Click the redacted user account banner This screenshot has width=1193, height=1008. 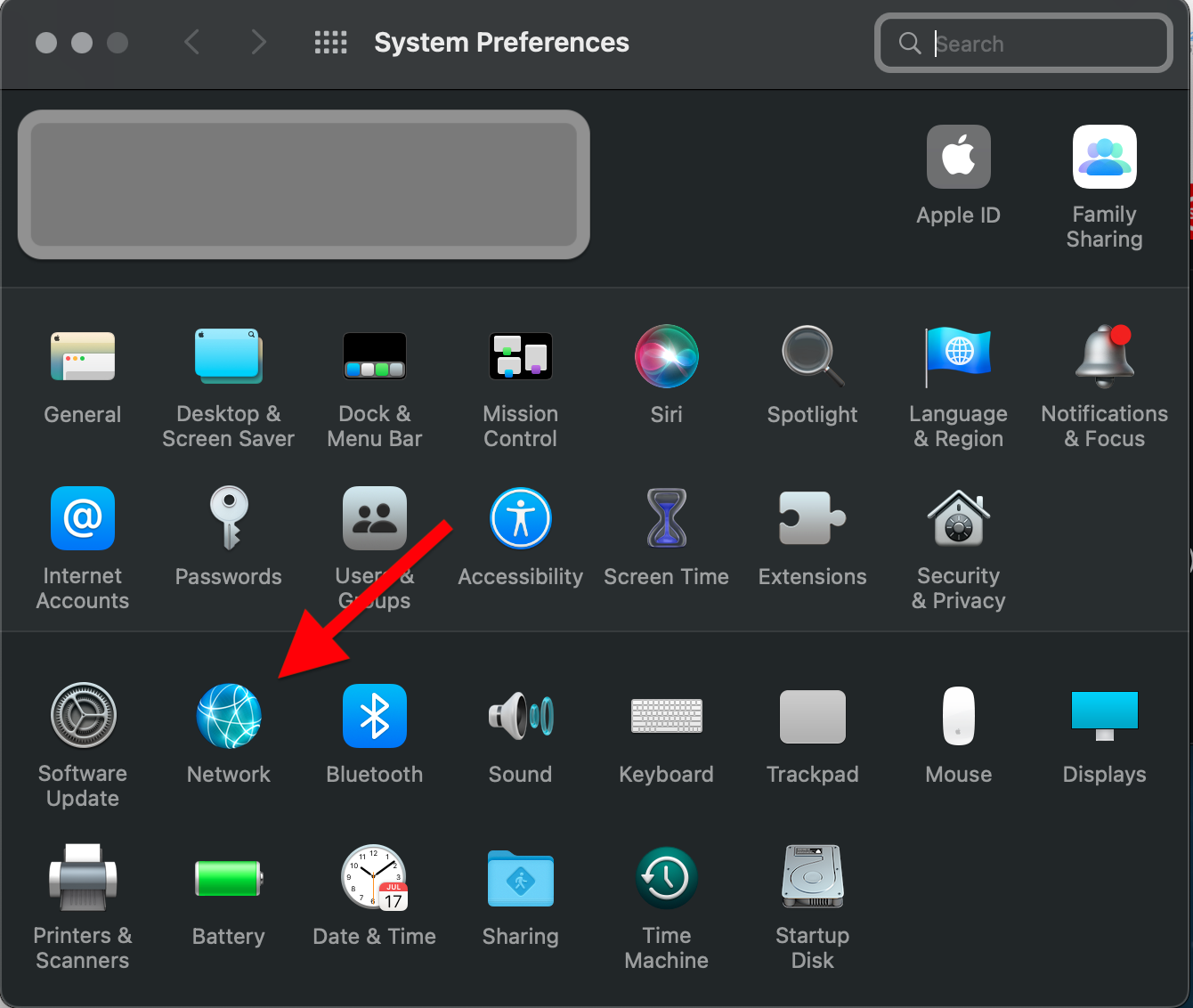304,185
